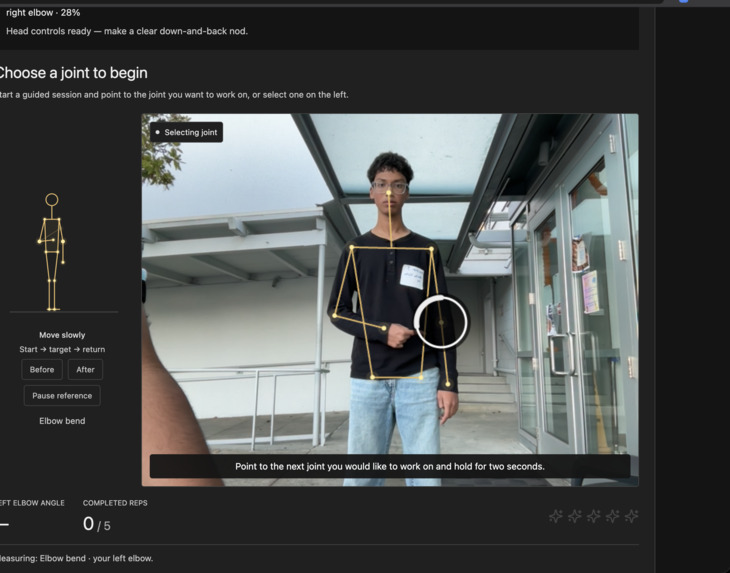Click the ELBOW ANGLE label
Screen dimensions: 730x573
pos(32,503)
